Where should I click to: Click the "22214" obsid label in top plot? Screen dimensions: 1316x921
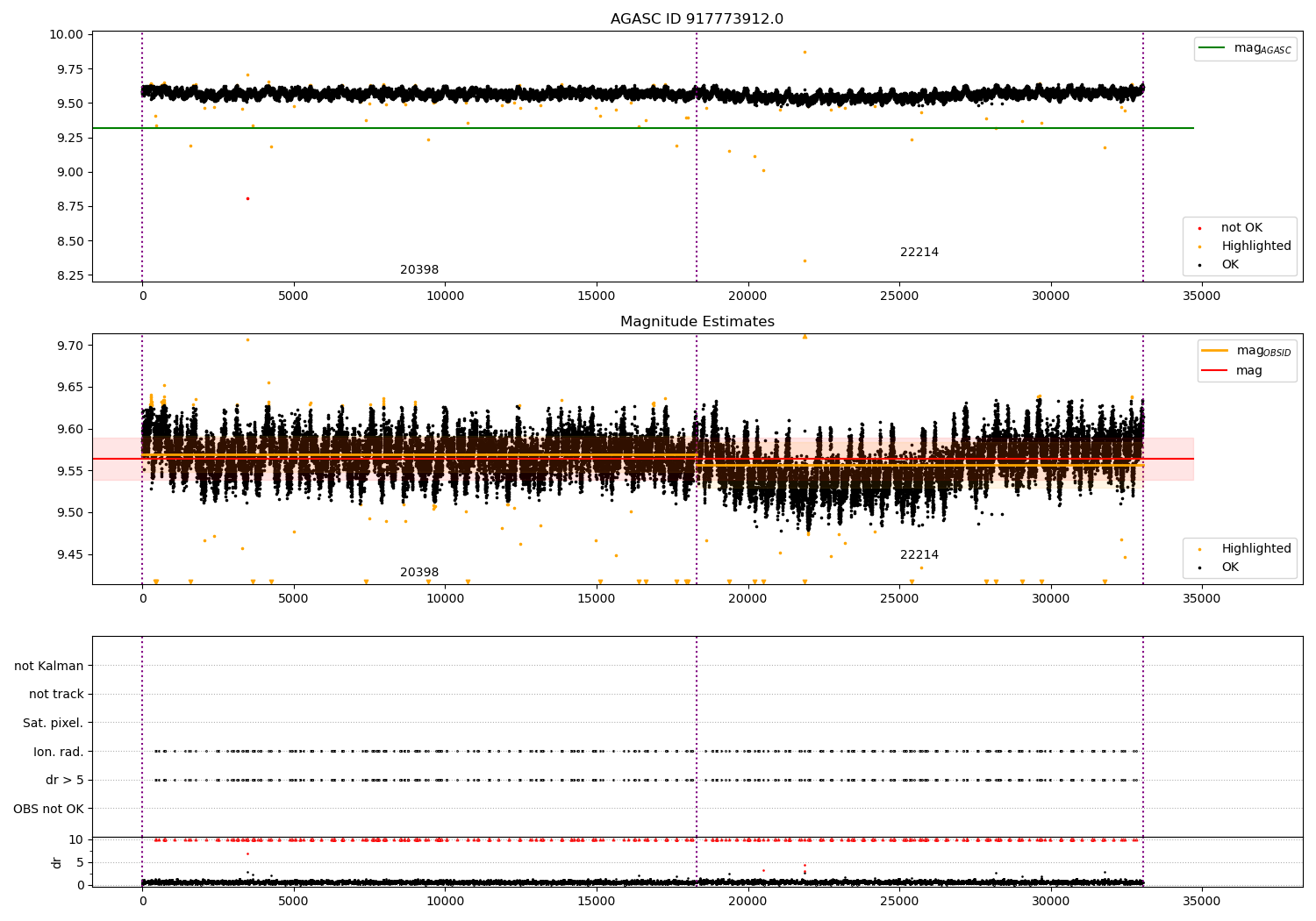click(919, 253)
